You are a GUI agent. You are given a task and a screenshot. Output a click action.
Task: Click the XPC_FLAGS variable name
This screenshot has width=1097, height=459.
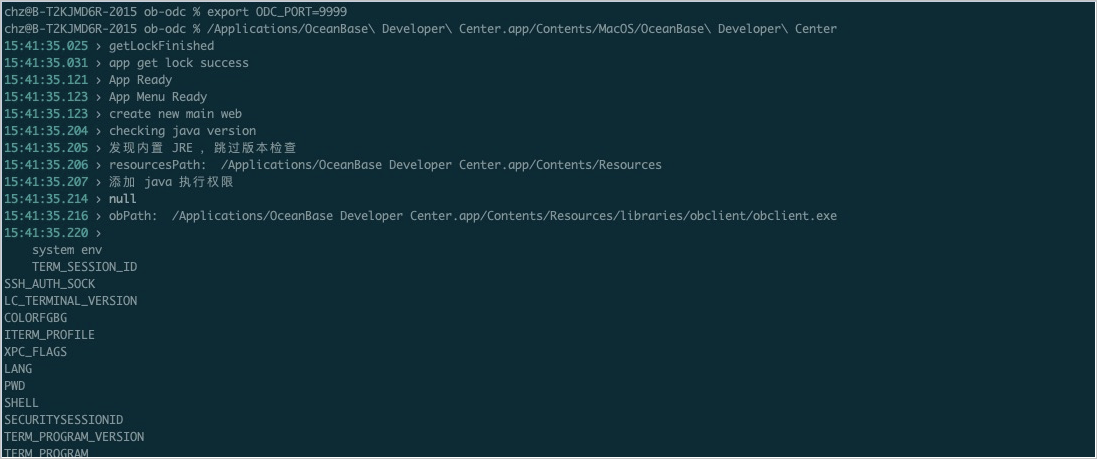pyautogui.click(x=36, y=352)
